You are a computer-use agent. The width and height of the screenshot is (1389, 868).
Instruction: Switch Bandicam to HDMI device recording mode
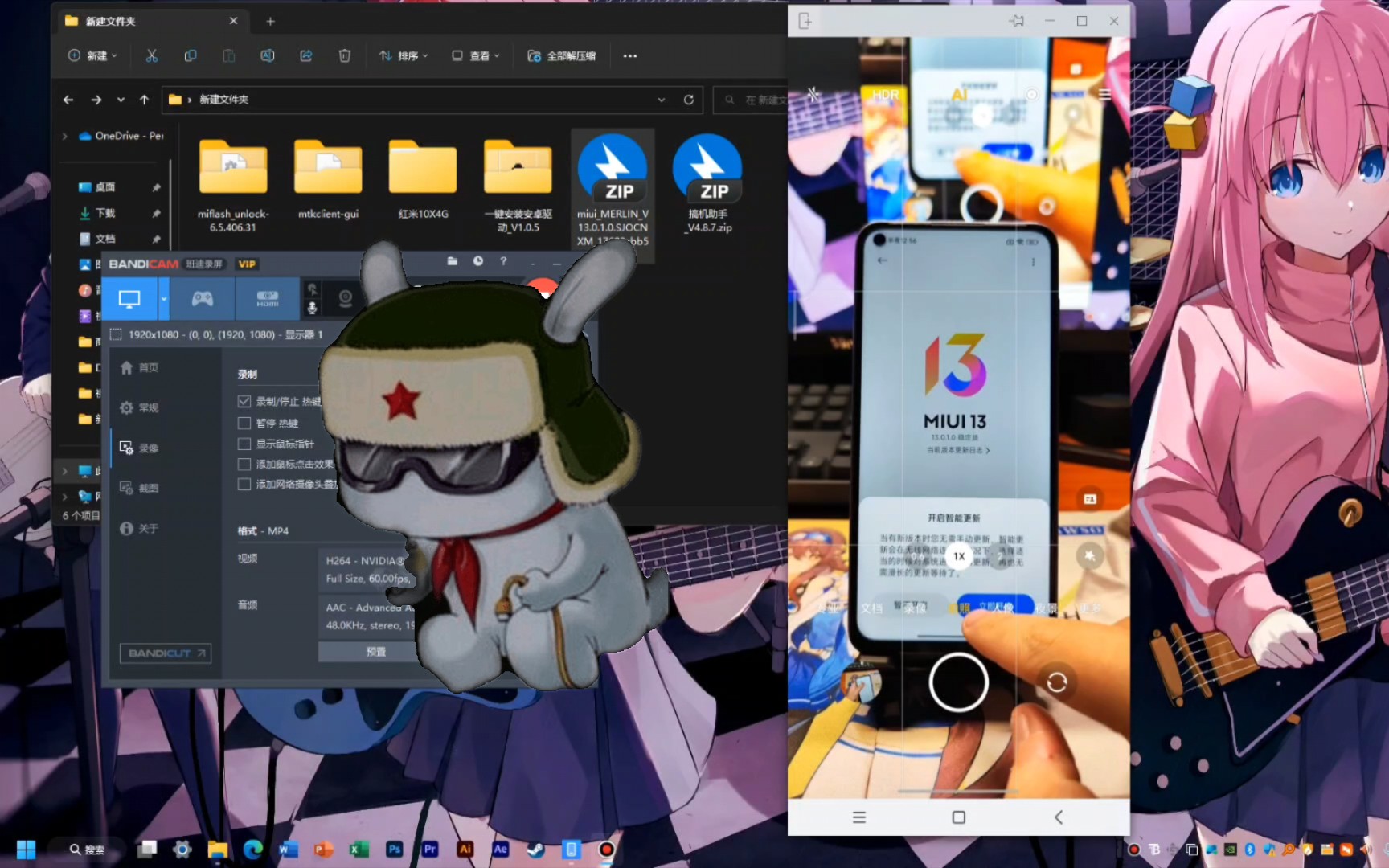pyautogui.click(x=267, y=299)
